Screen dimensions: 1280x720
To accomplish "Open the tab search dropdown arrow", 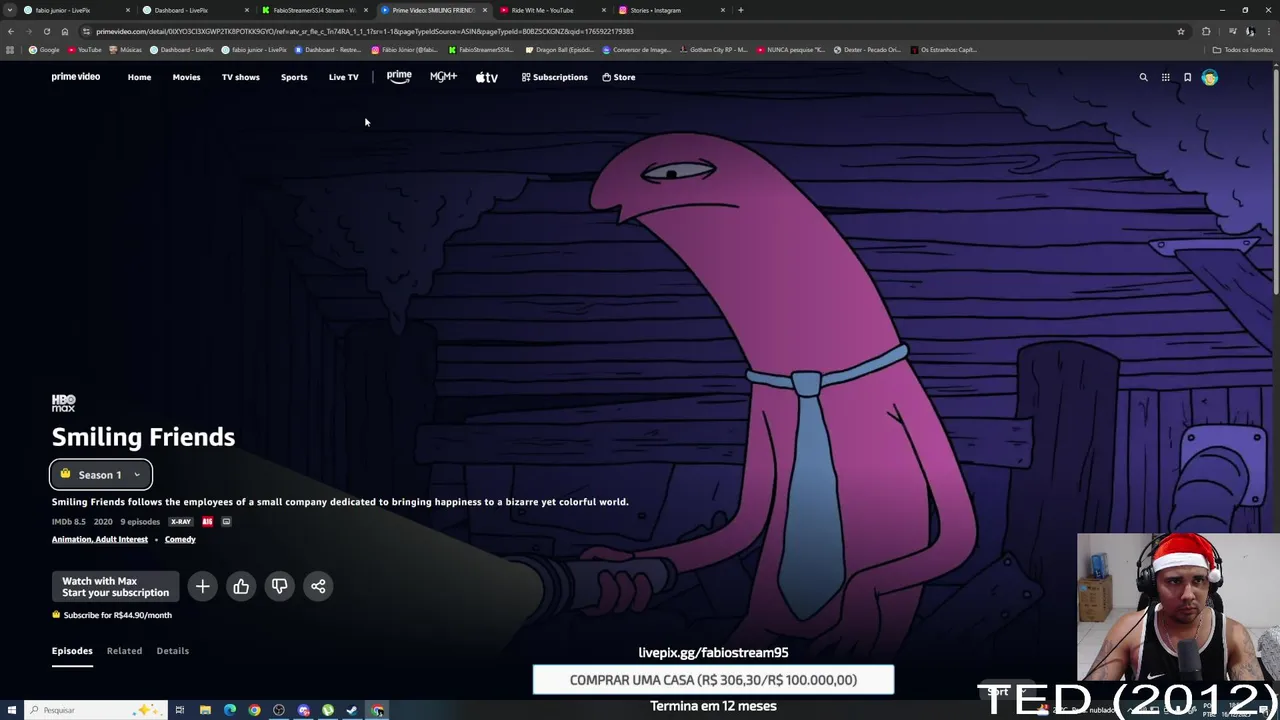I will (x=10, y=10).
